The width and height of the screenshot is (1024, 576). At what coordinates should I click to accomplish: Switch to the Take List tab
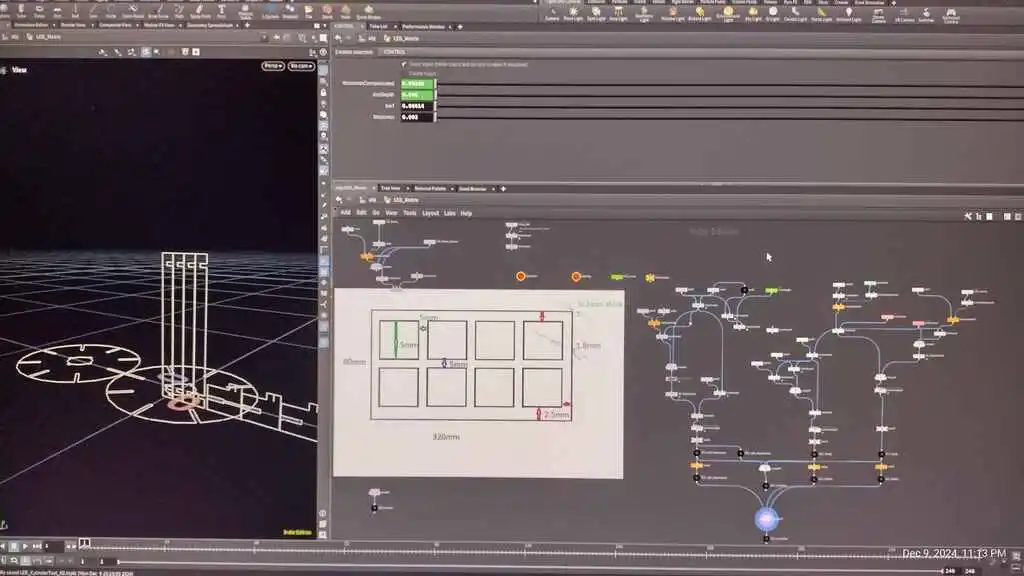pyautogui.click(x=378, y=27)
